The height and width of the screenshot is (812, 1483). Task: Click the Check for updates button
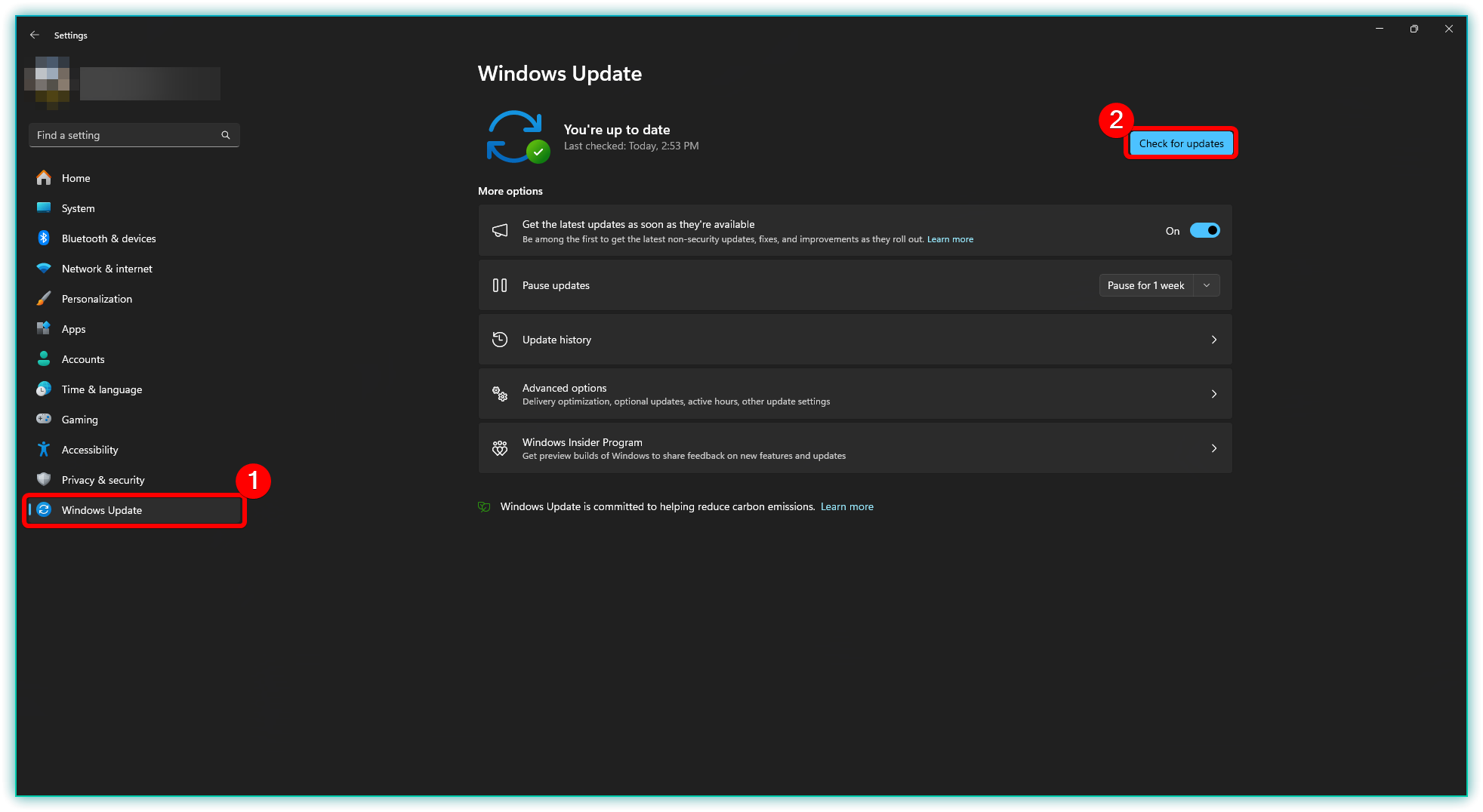click(x=1181, y=143)
